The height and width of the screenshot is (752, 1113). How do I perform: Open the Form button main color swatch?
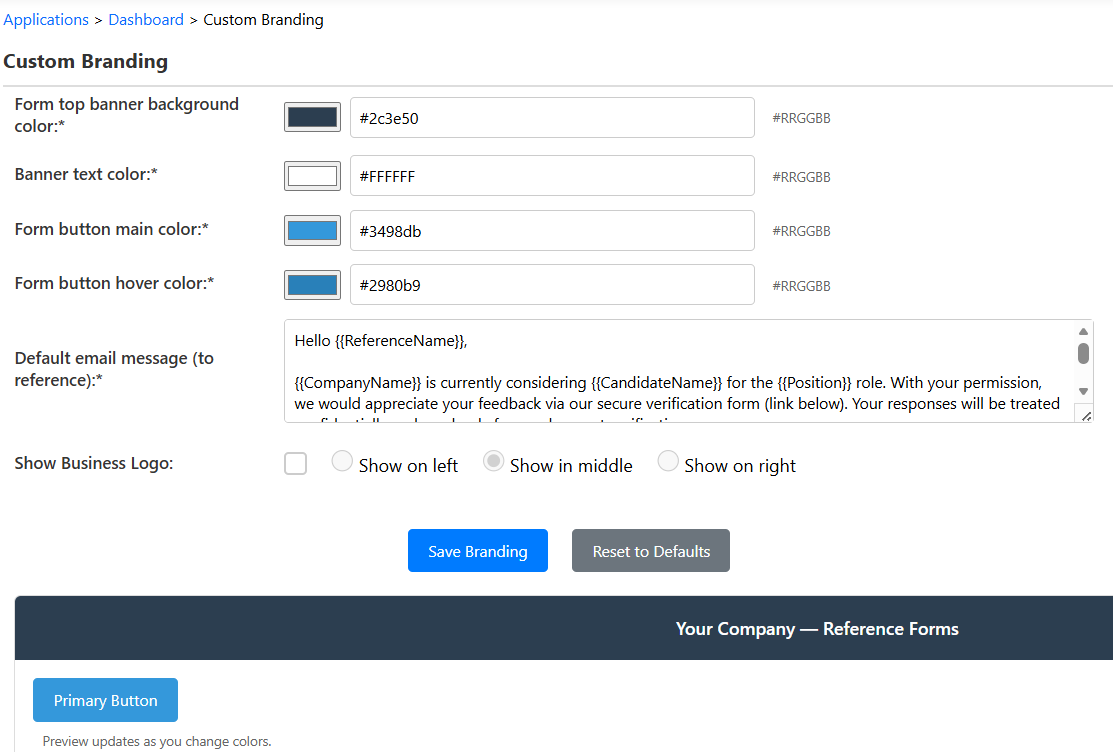tap(311, 230)
